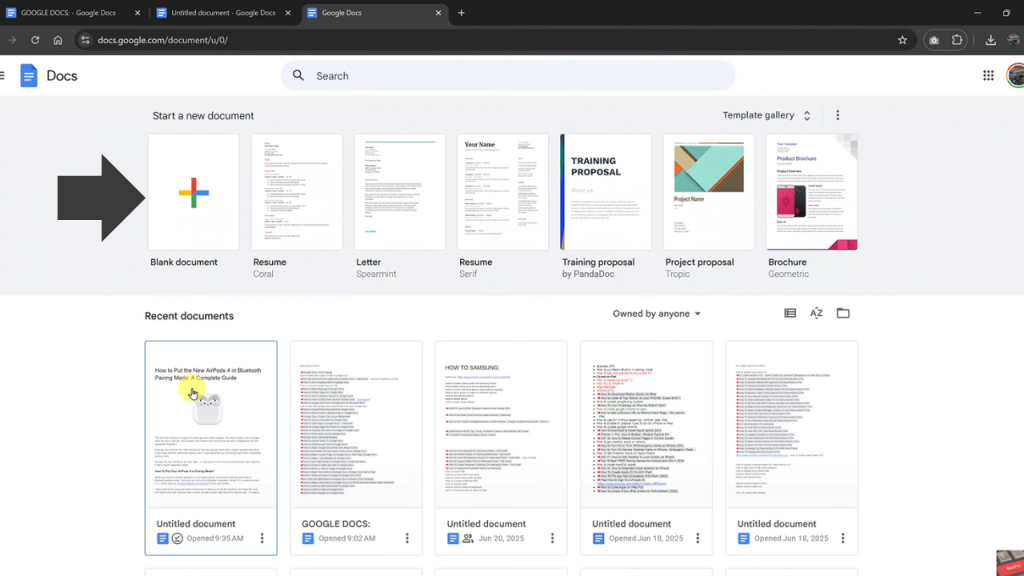Switch to Untitled document browser tab
The width and height of the screenshot is (1024, 576).
[222, 12]
